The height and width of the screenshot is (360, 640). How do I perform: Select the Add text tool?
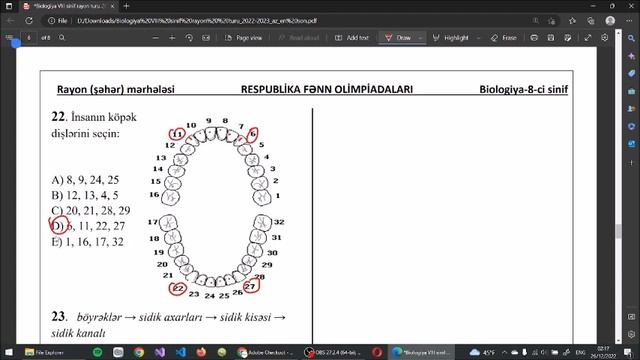click(352, 38)
